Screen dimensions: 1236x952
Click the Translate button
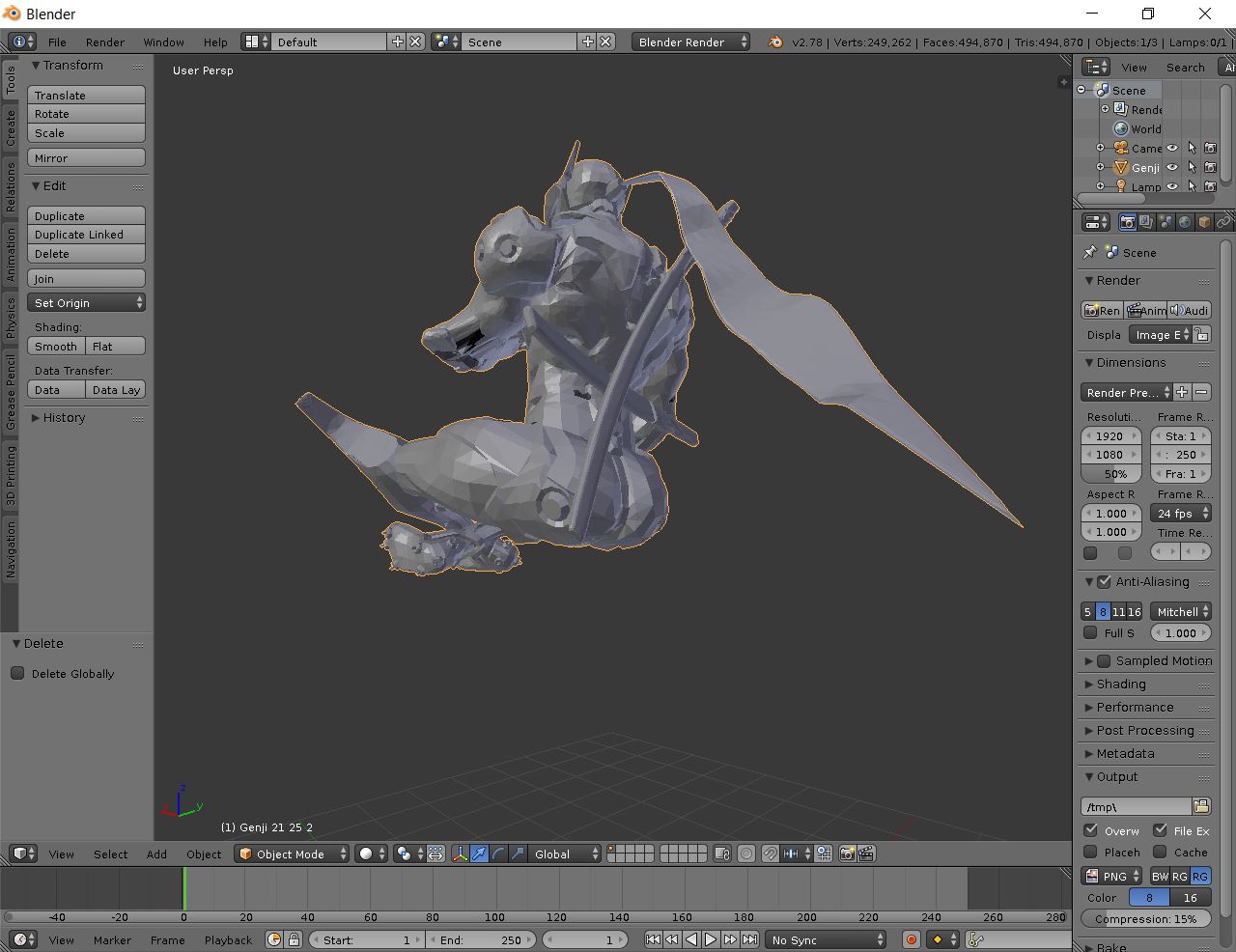pyautogui.click(x=86, y=95)
